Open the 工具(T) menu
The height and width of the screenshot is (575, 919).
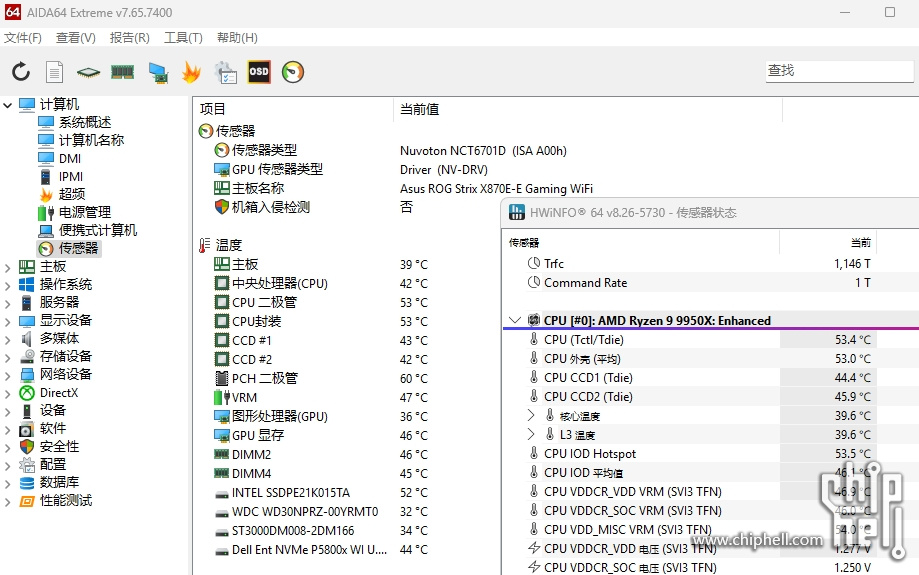[183, 38]
